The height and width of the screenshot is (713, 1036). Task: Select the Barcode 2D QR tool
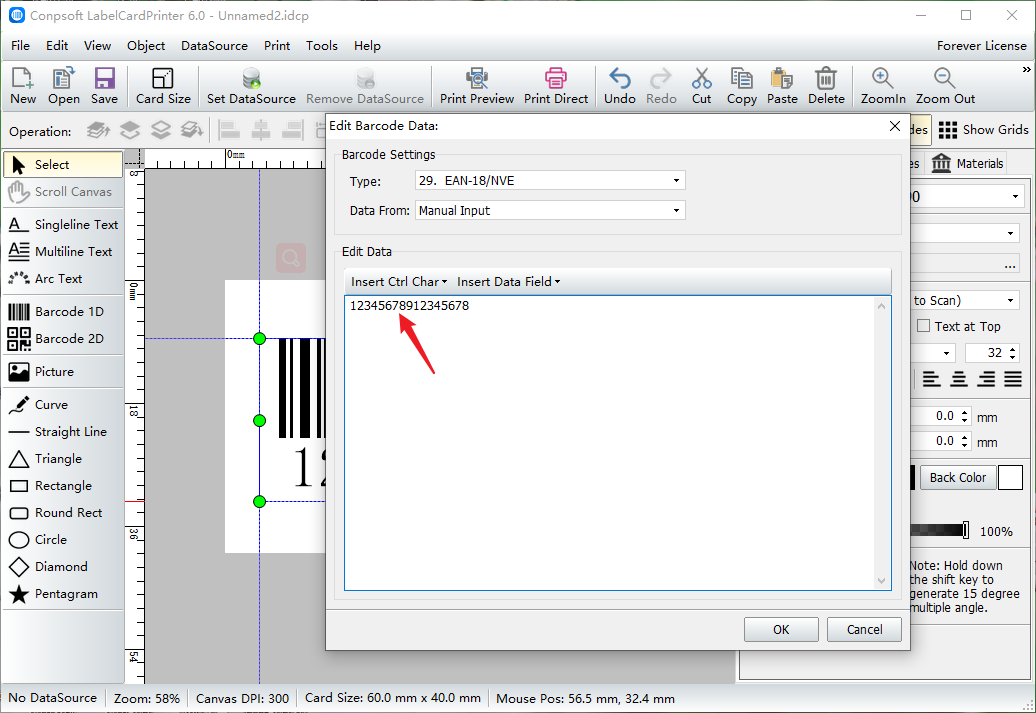point(63,339)
